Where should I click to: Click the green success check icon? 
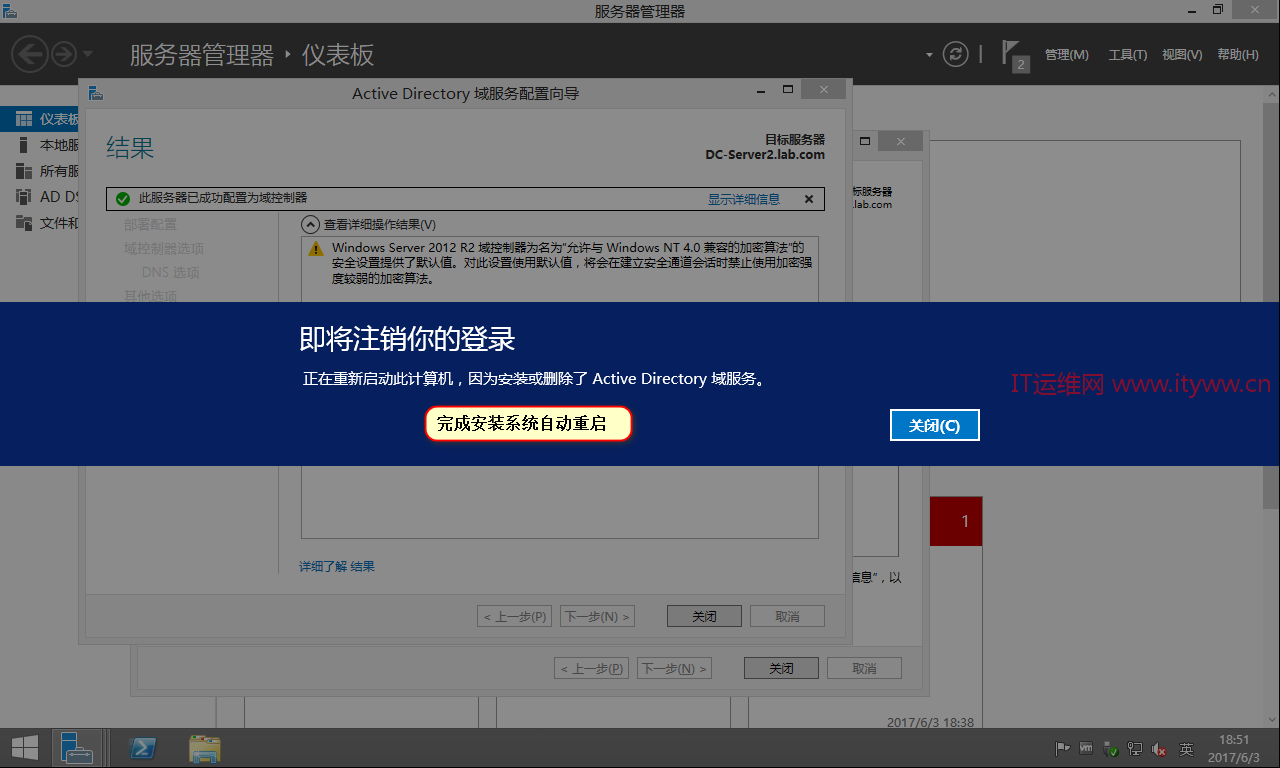click(x=122, y=199)
